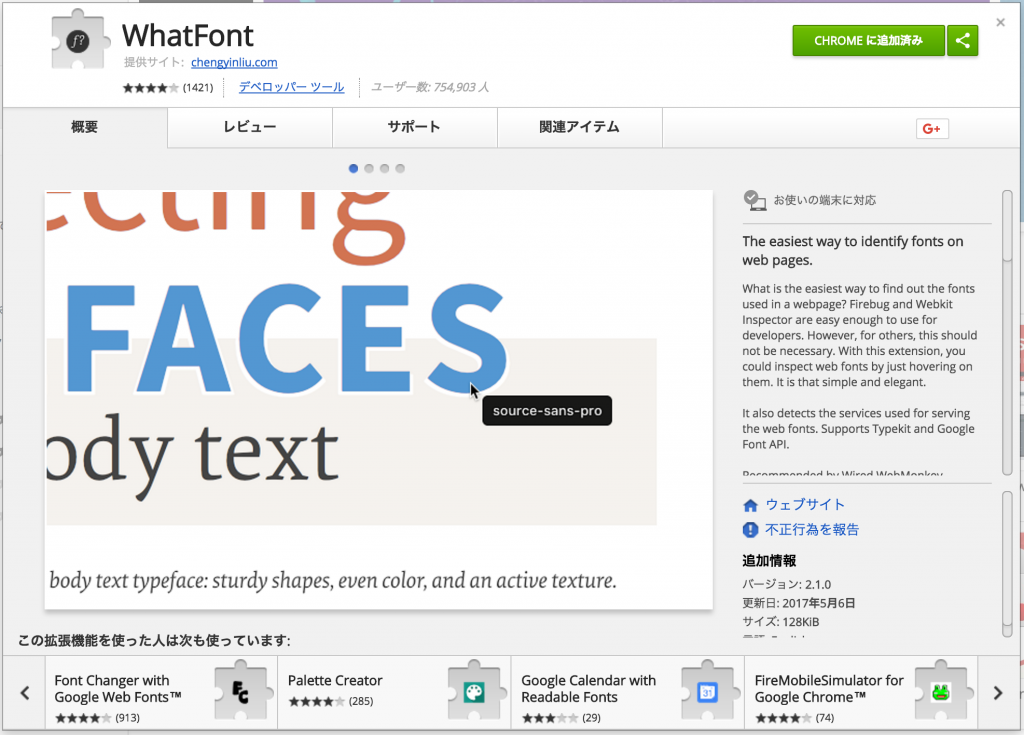
Task: Click the バージョン: 2.1.0 text
Action: [x=786, y=584]
